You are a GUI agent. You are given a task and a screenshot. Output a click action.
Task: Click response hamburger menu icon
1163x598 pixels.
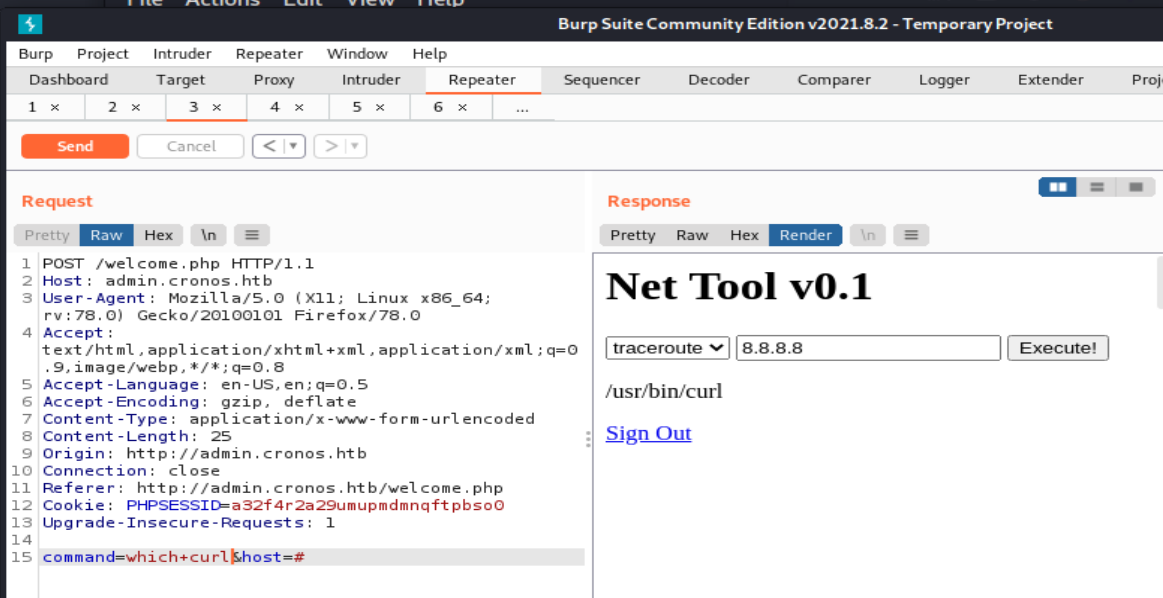click(910, 235)
